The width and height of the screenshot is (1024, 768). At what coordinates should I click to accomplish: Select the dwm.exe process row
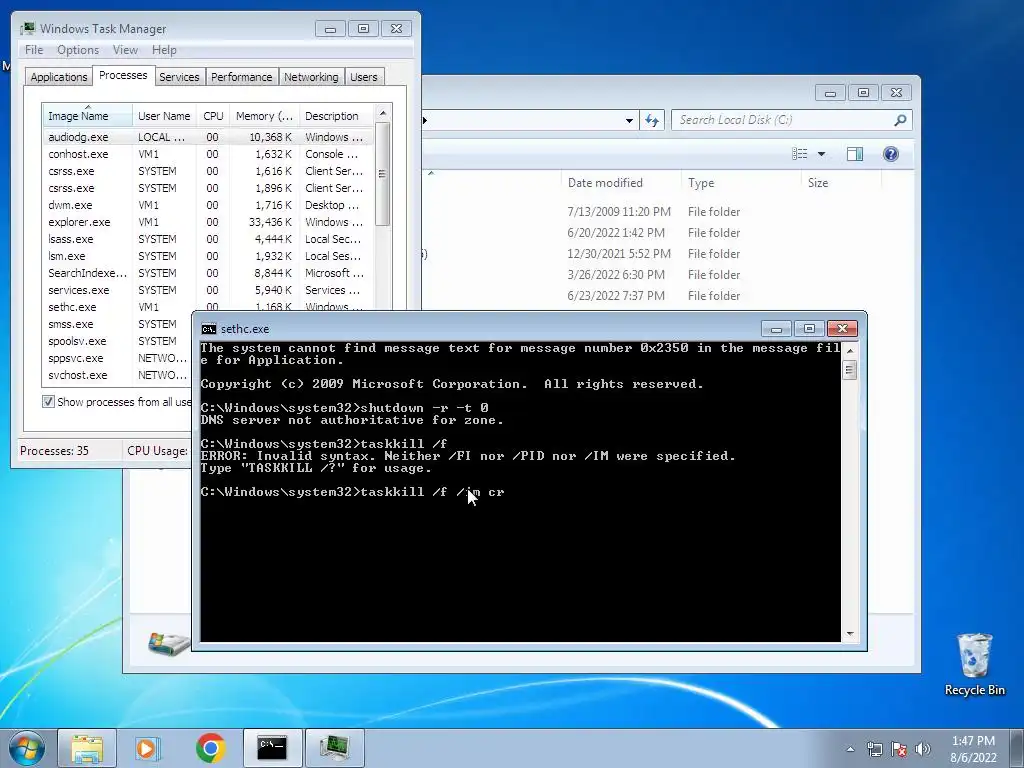pos(208,205)
